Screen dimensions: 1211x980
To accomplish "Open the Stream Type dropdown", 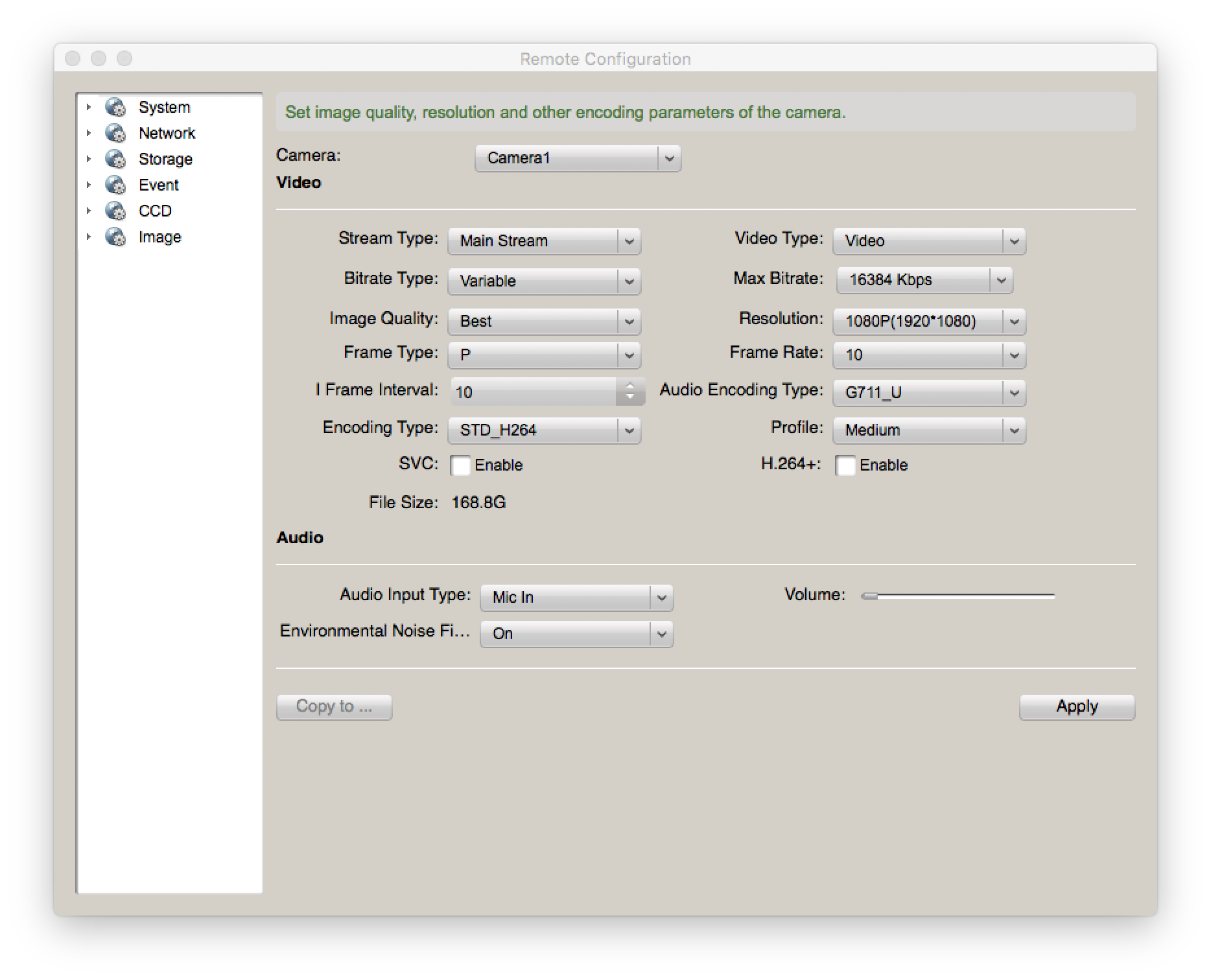I will coord(544,241).
